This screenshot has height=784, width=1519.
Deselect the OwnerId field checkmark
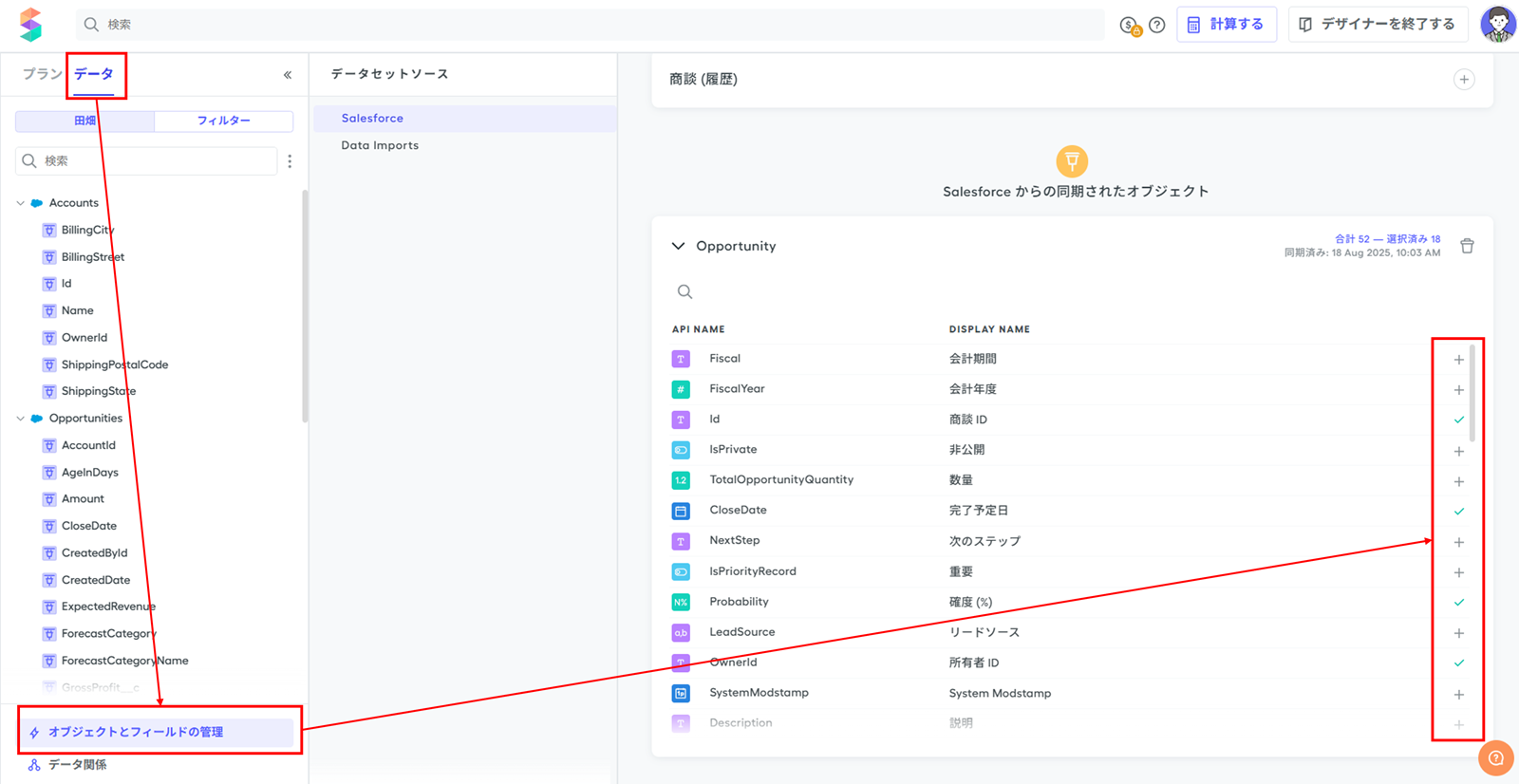coord(1459,663)
